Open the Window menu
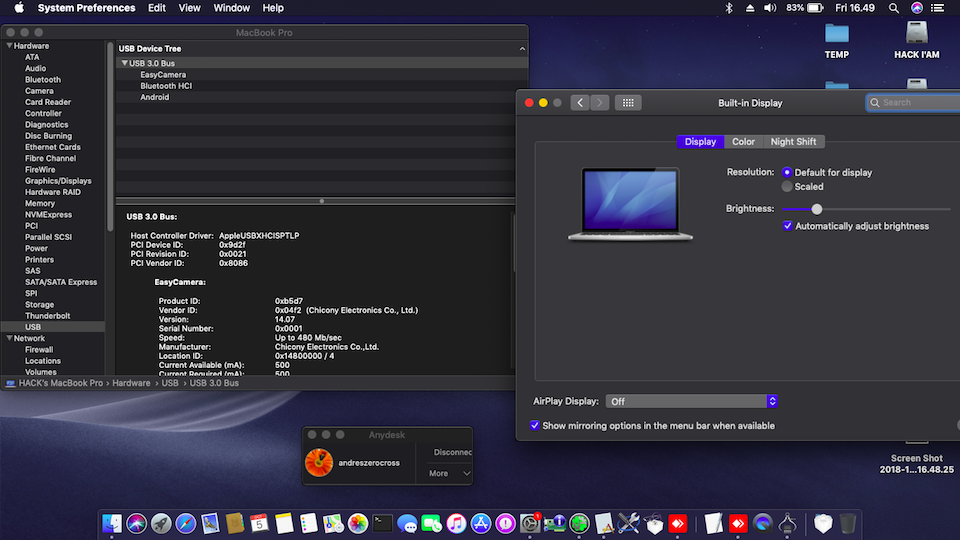Viewport: 960px width, 540px height. 231,8
